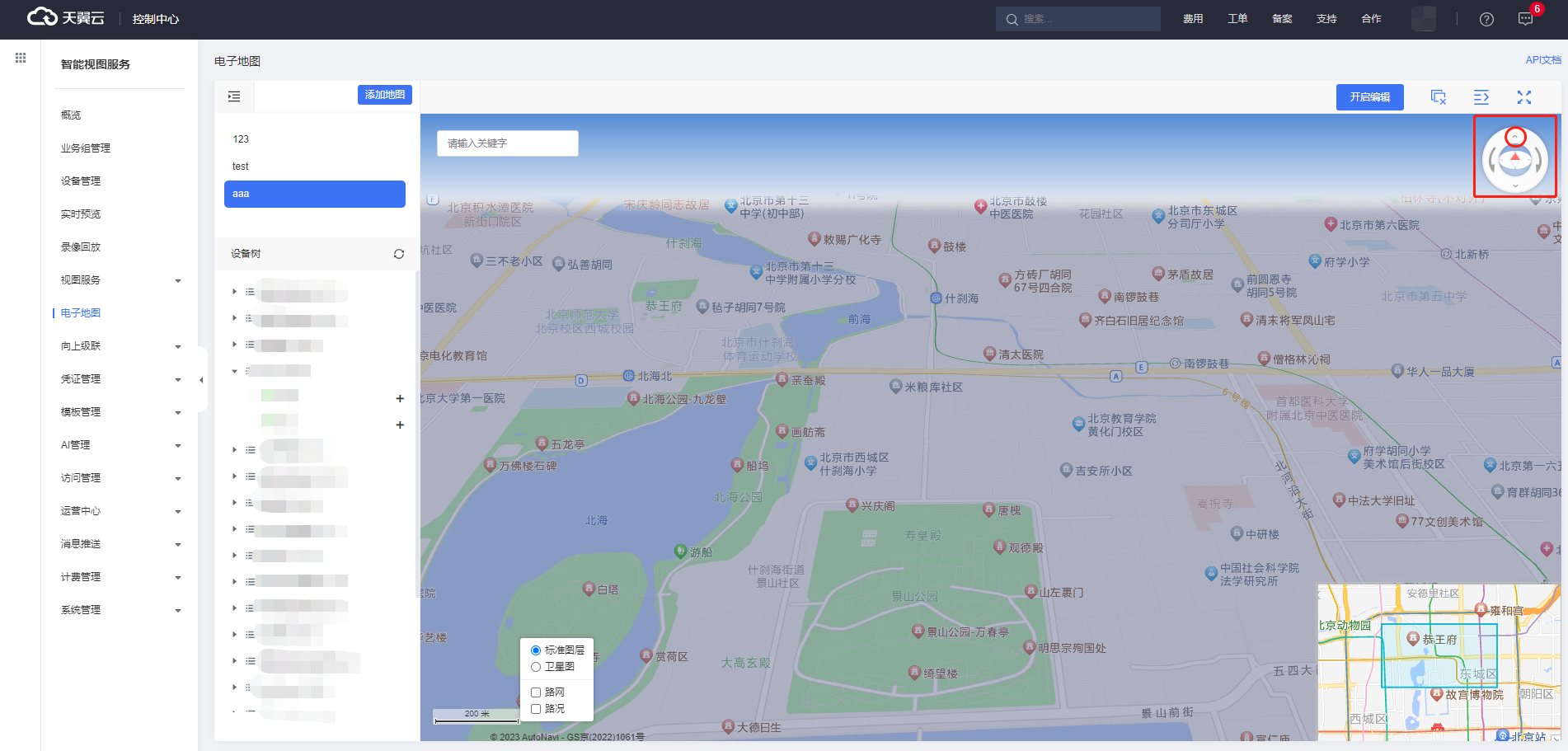
Task: Select the 卫星图 radio option
Action: point(536,667)
